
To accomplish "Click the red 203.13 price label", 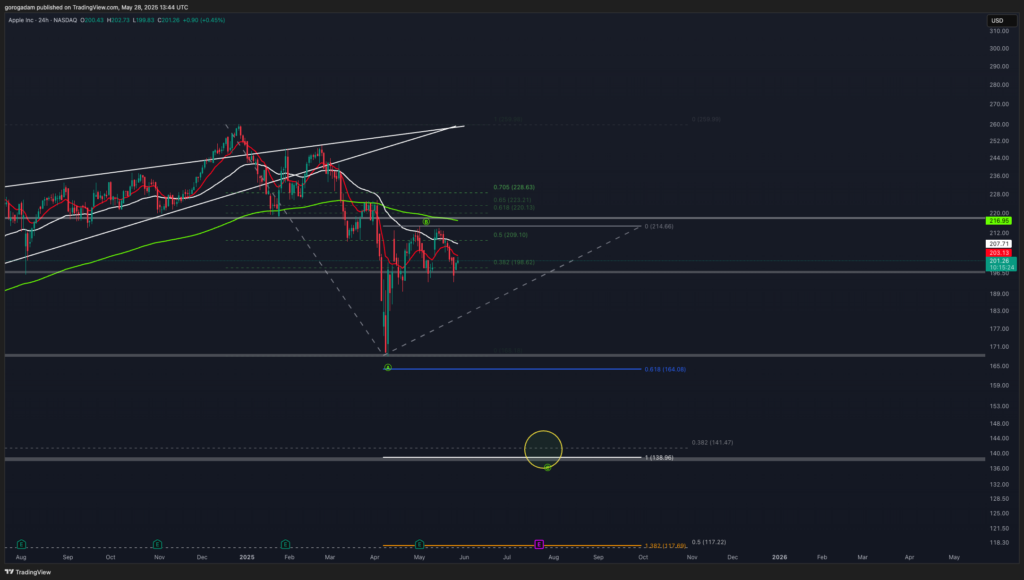I will tap(1000, 253).
